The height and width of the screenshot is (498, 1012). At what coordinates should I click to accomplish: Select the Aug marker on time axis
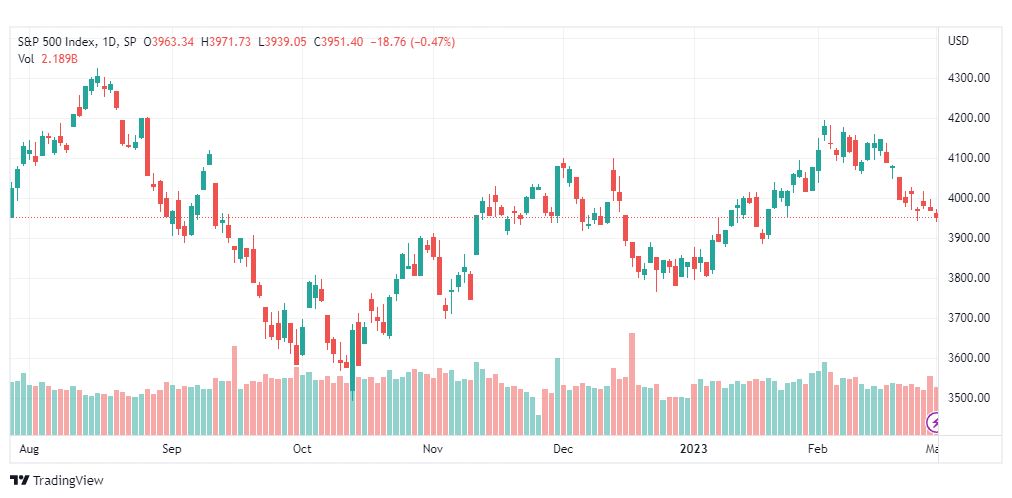pyautogui.click(x=28, y=450)
